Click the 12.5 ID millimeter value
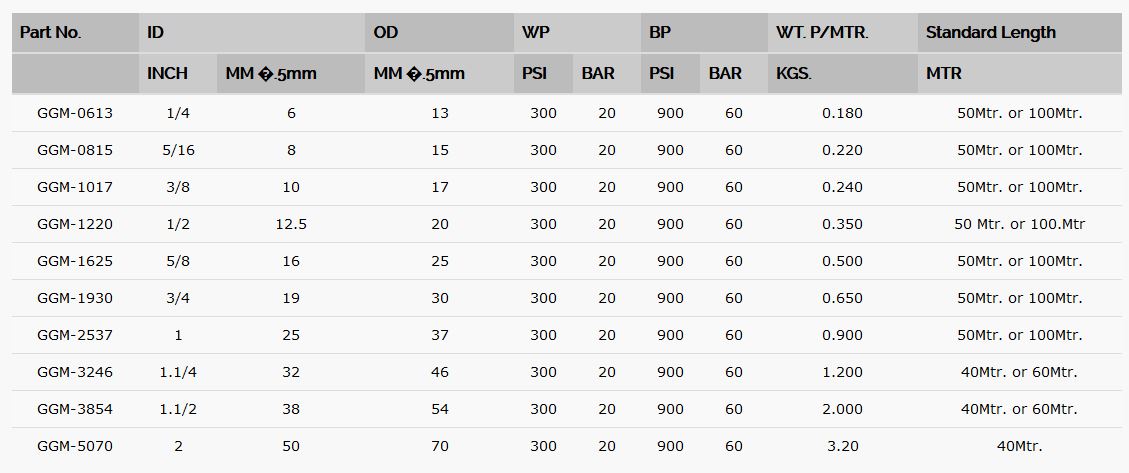 coord(290,224)
